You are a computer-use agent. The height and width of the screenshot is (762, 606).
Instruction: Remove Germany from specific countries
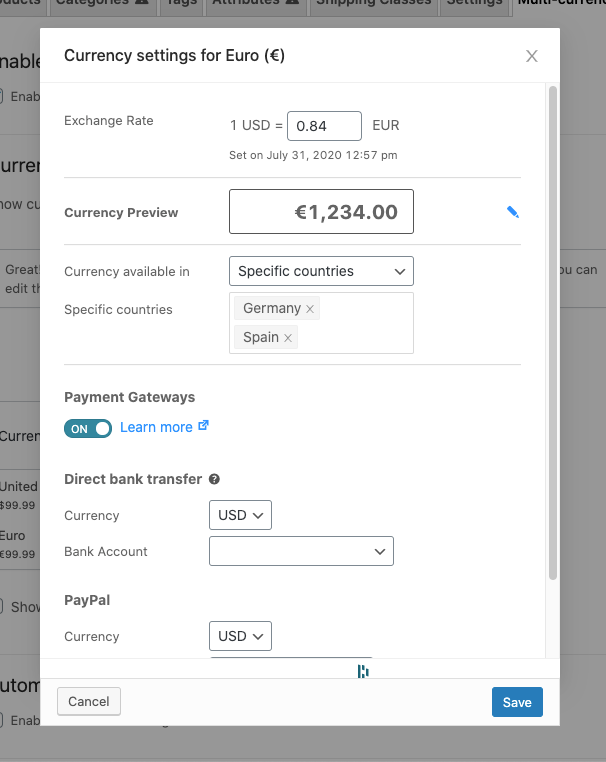(310, 309)
